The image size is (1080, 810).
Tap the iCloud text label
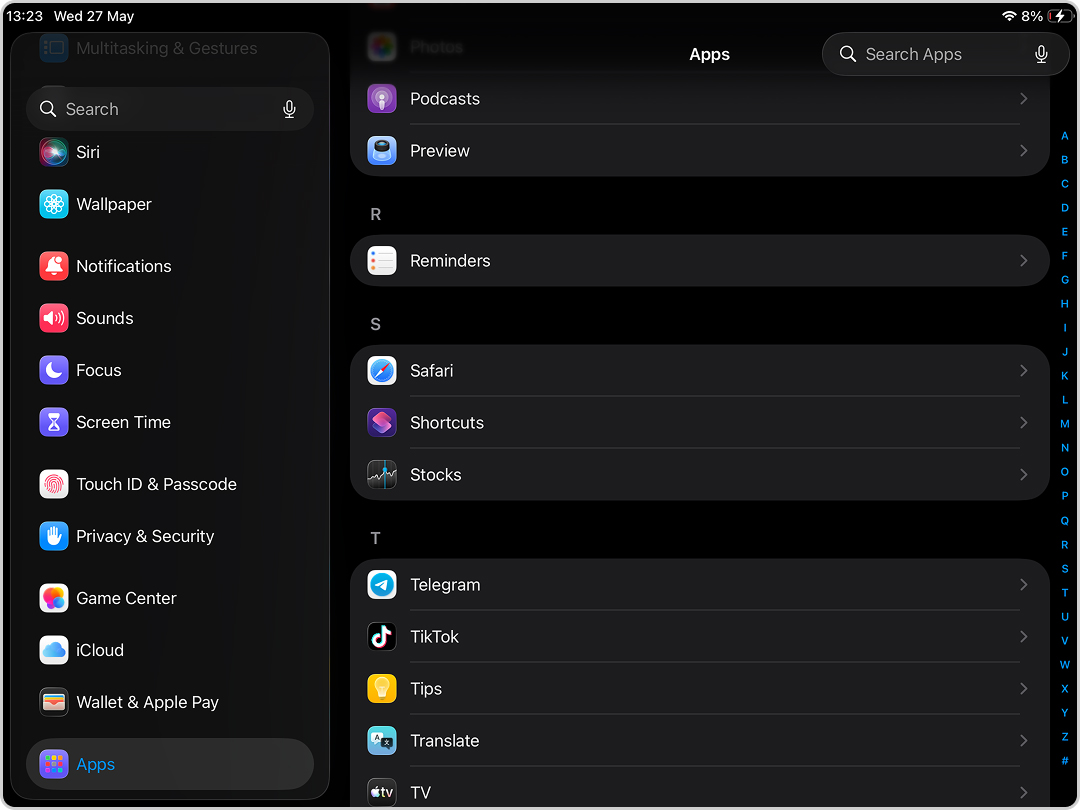point(100,650)
